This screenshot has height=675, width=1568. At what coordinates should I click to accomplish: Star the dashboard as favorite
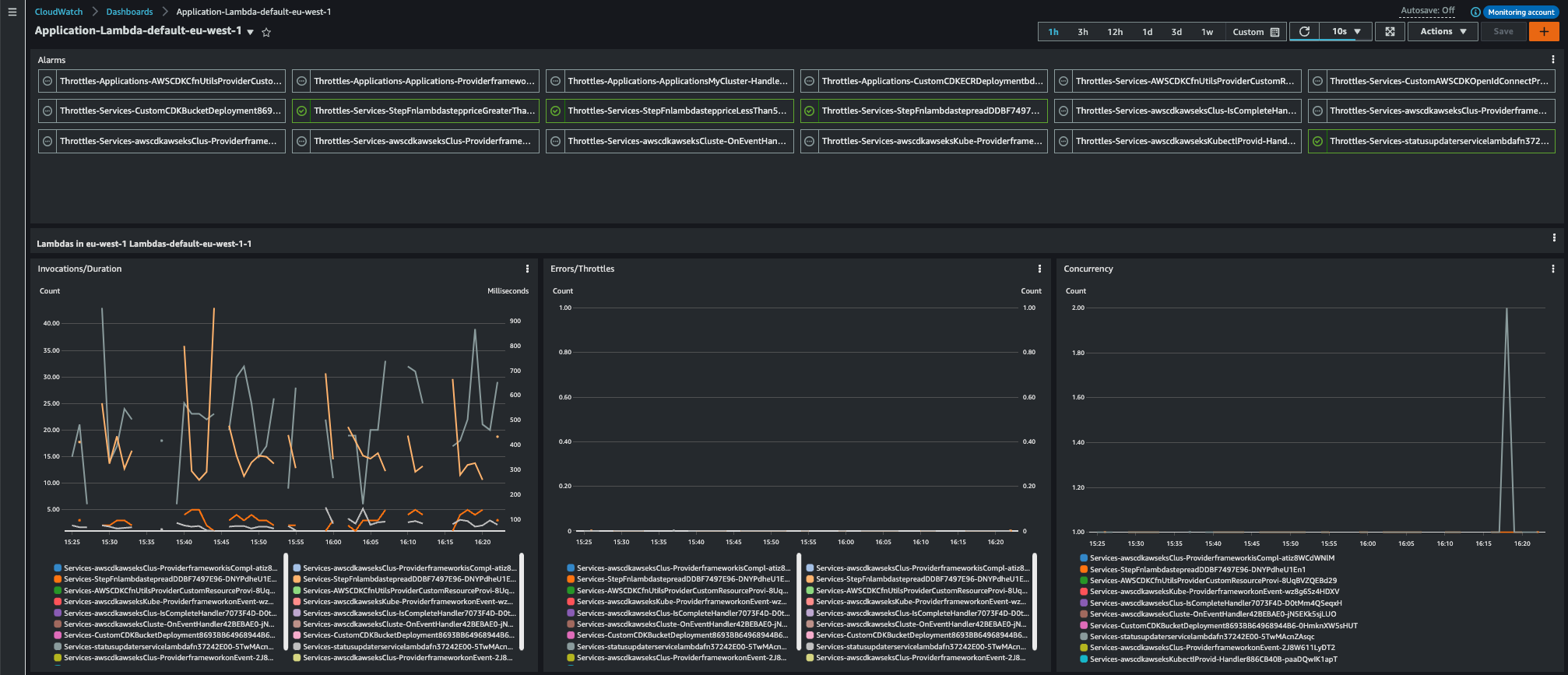[x=266, y=32]
